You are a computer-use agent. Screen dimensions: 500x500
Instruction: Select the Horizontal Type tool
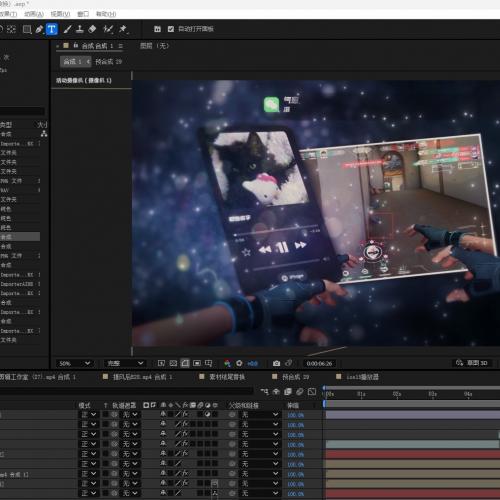[51, 29]
